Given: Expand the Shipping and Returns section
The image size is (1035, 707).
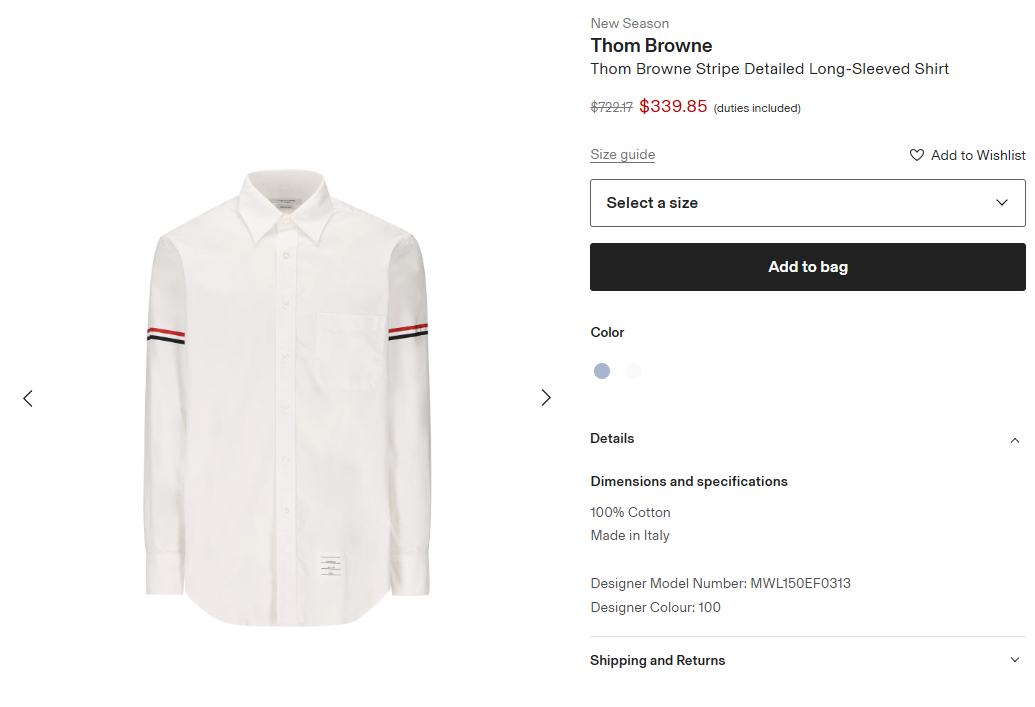Looking at the screenshot, I should click(658, 661).
